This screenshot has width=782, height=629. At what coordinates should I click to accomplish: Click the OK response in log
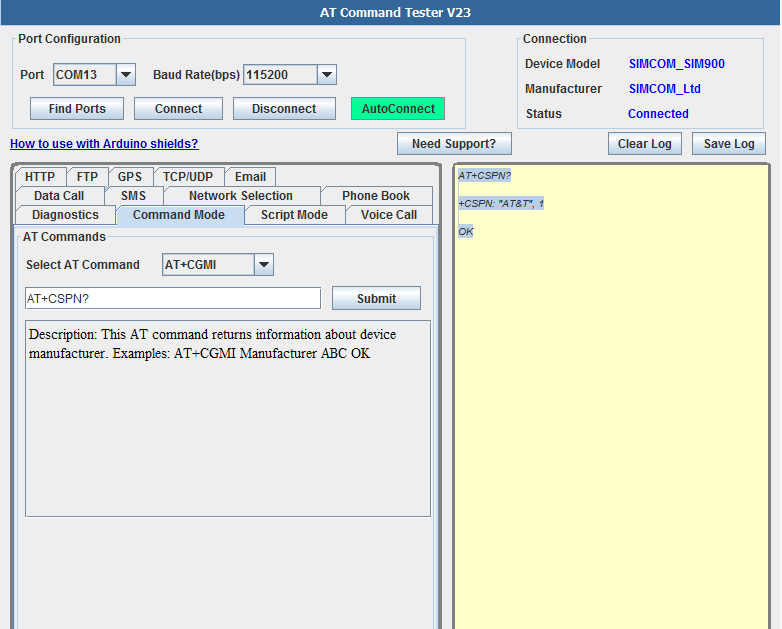click(465, 231)
